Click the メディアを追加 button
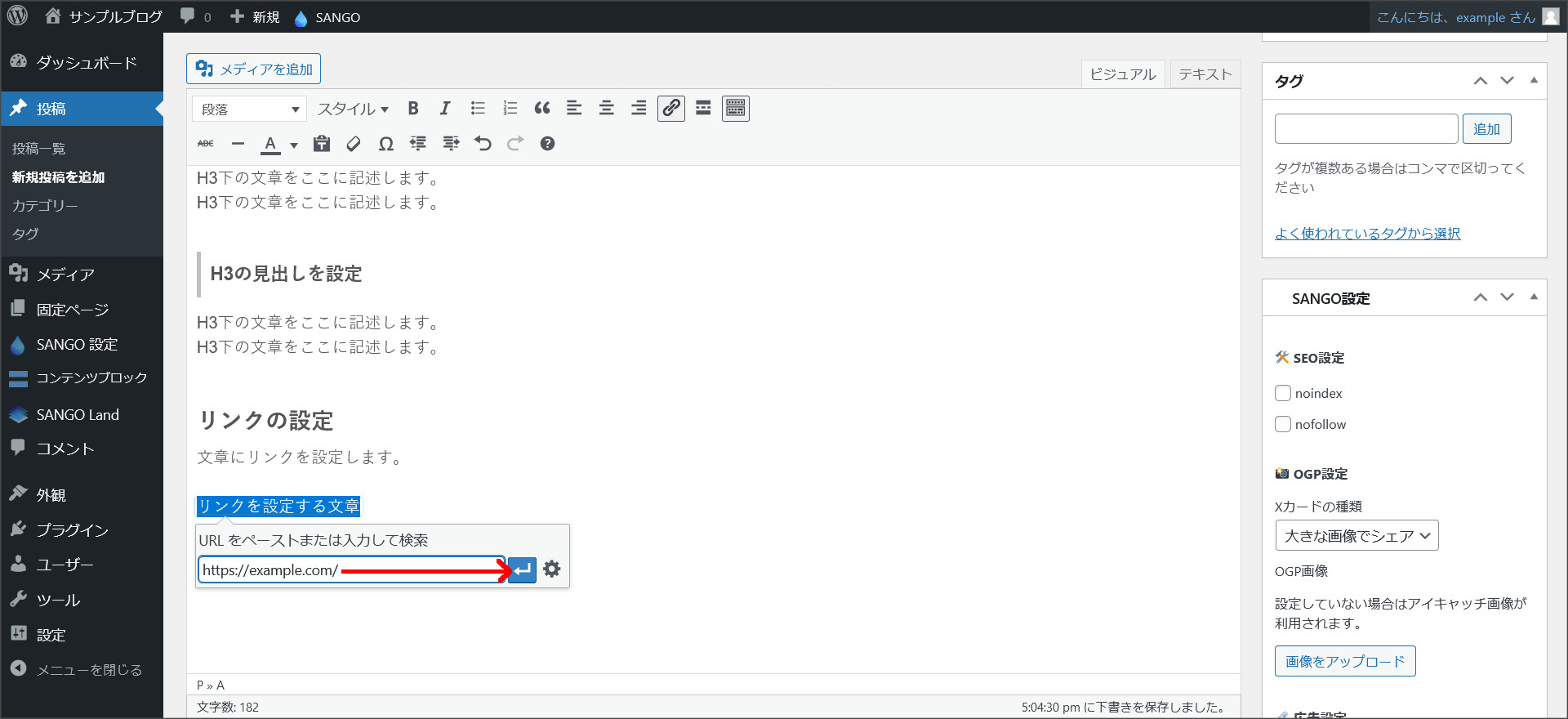The image size is (1568, 719). tap(254, 69)
